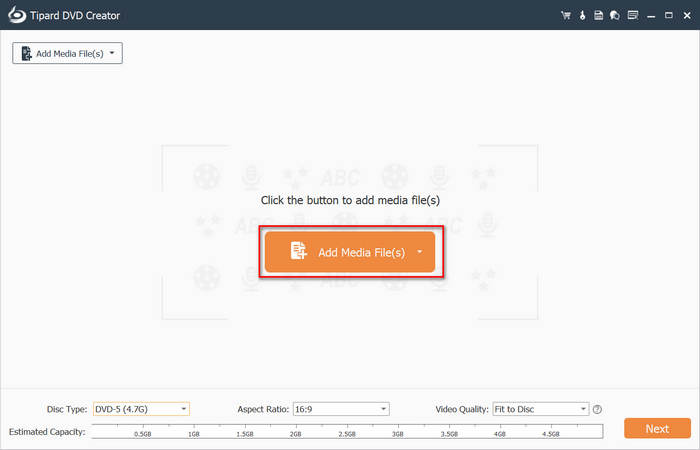Click the 'Disc Type:' label
This screenshot has width=700, height=450.
[x=67, y=409]
